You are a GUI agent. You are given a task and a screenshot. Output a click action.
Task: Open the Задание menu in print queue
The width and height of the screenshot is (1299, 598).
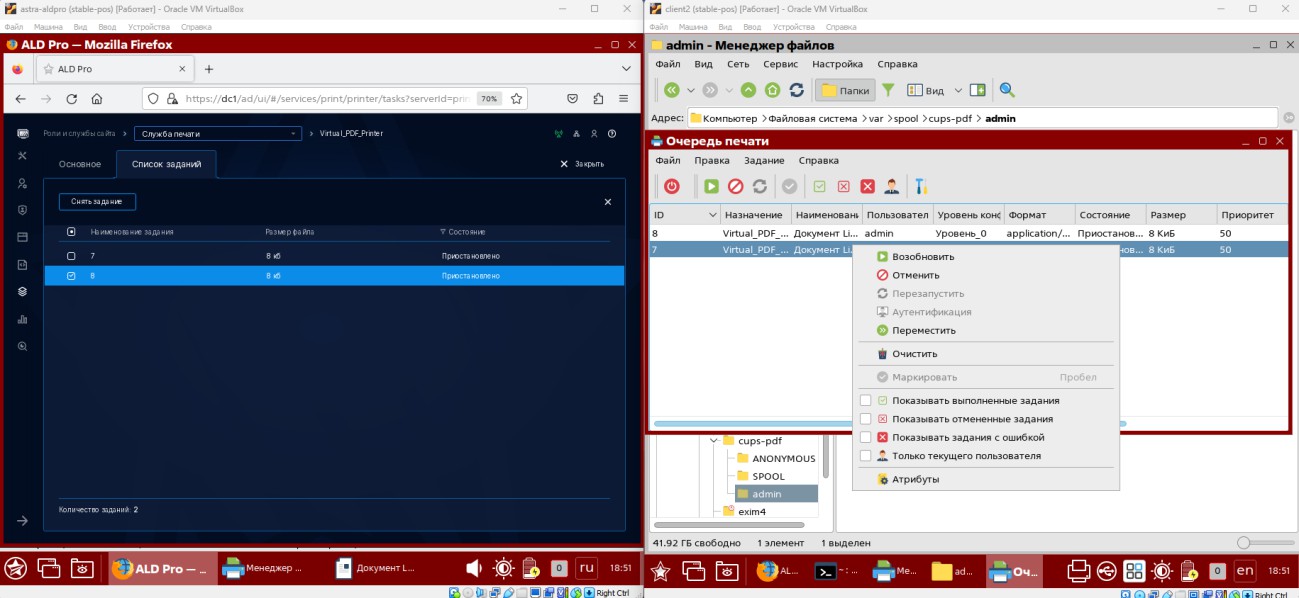coord(764,160)
